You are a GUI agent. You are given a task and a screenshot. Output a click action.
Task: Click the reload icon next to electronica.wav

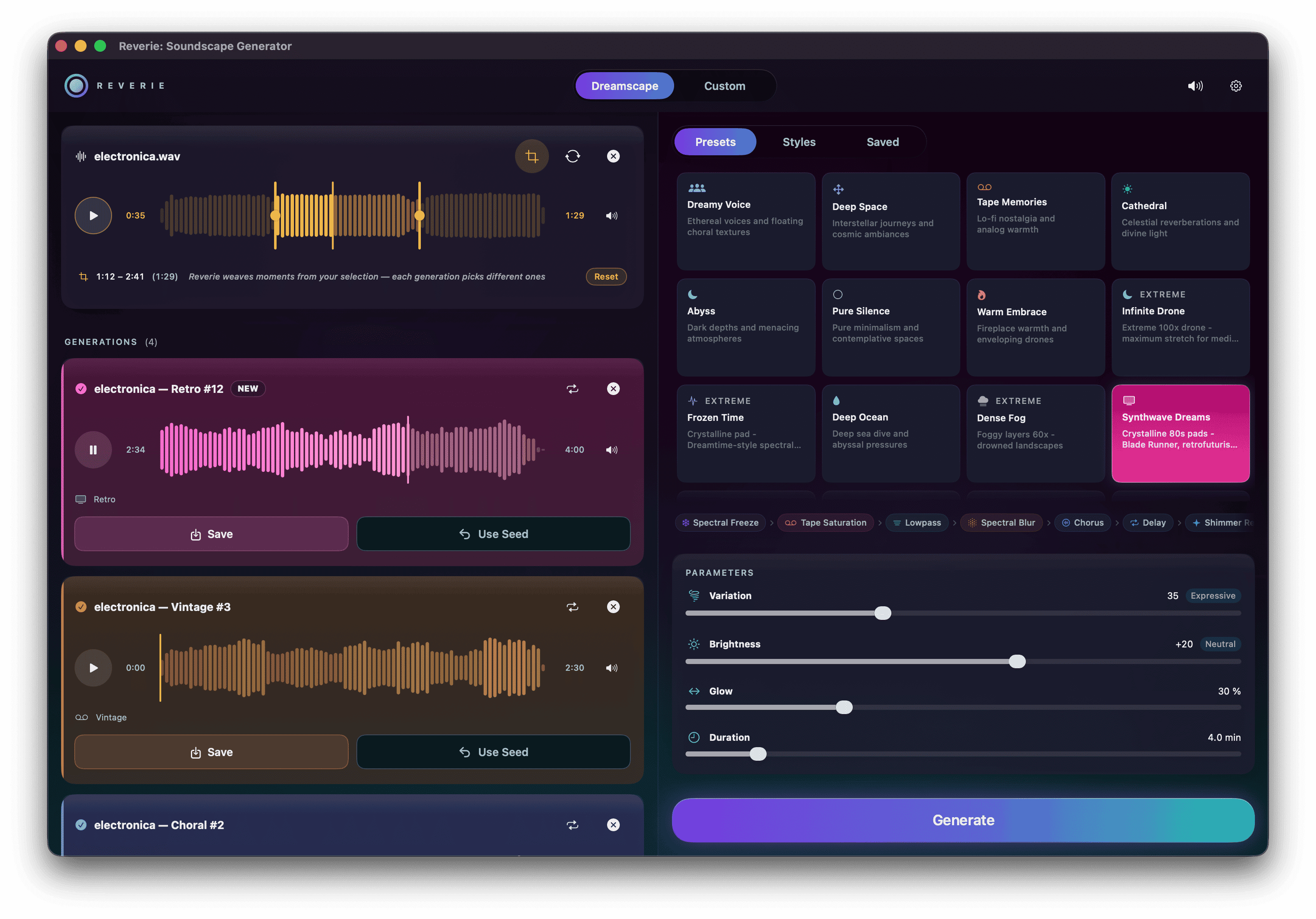572,156
